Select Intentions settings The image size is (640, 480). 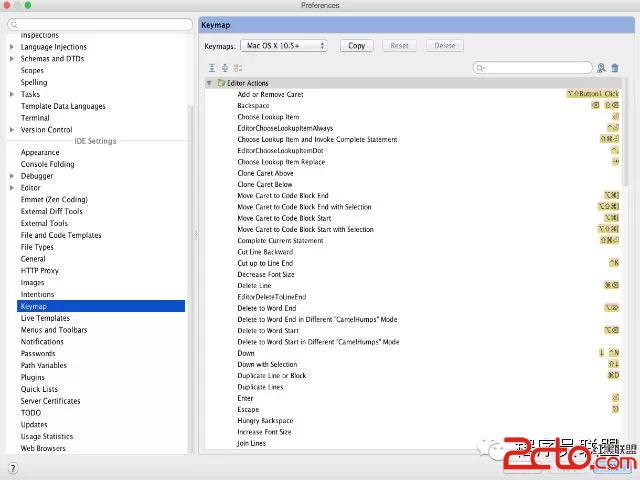coord(37,294)
